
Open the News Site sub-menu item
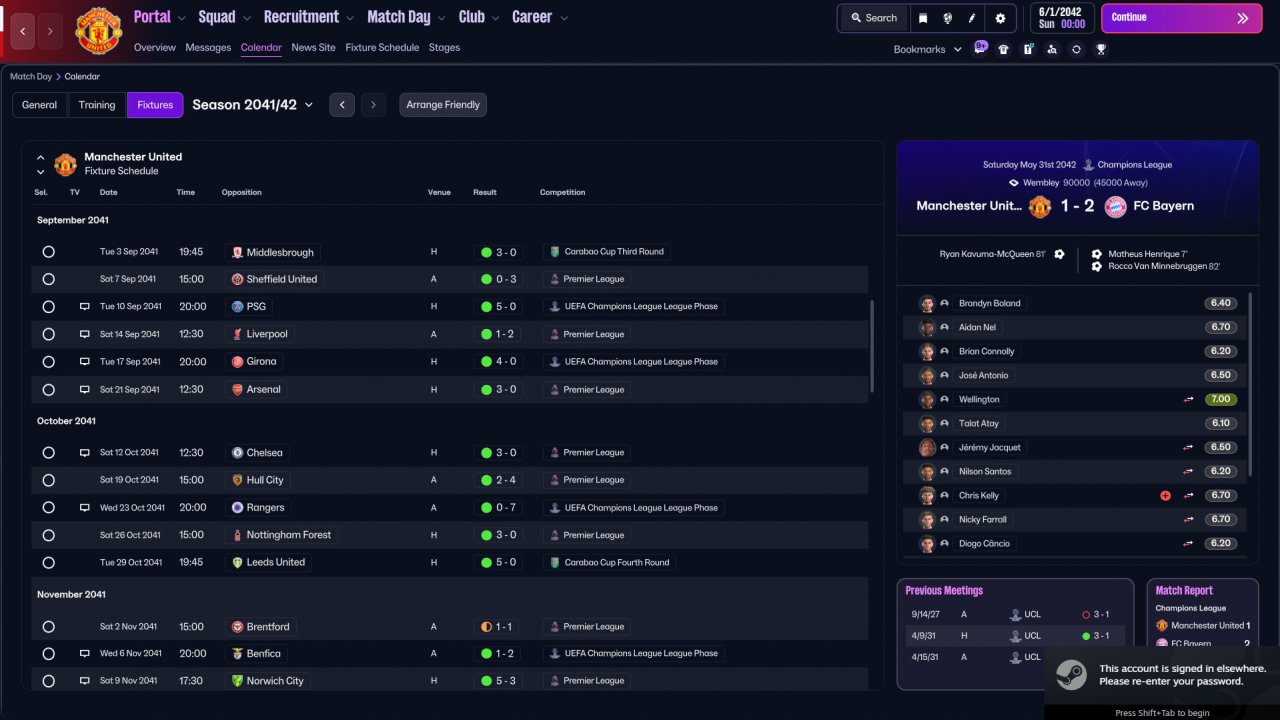(x=314, y=48)
